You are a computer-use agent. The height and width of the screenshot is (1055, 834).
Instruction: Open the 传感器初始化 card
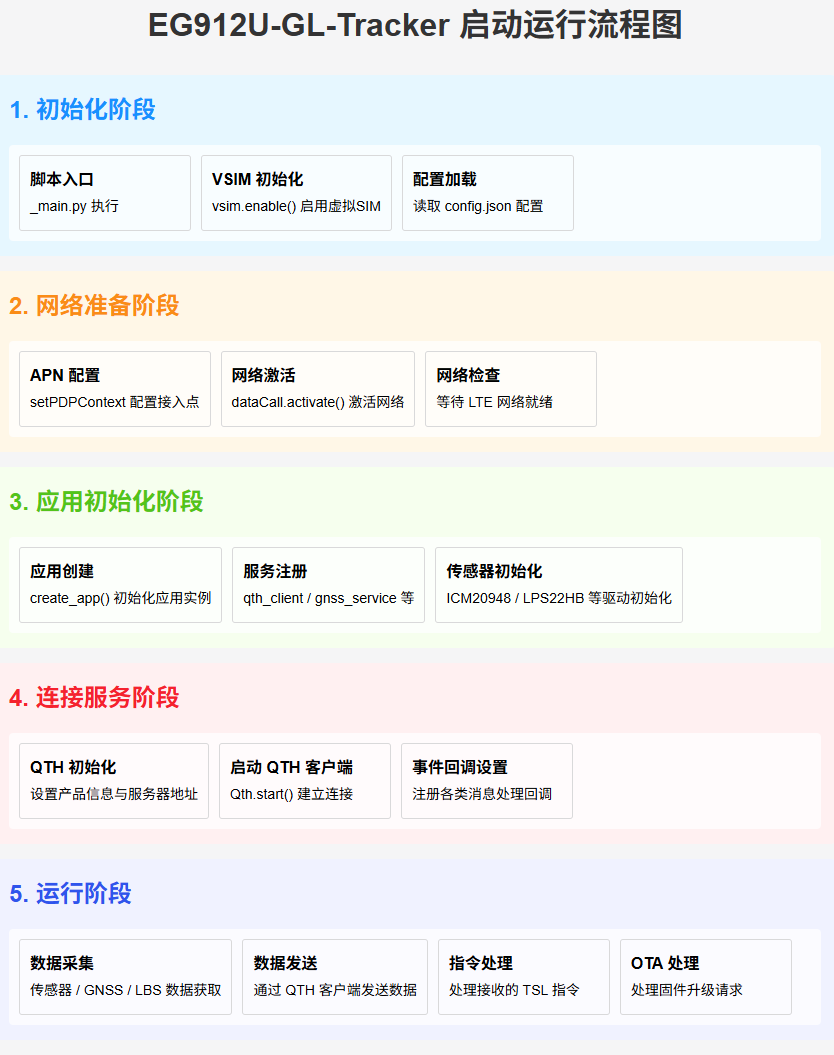coord(558,585)
